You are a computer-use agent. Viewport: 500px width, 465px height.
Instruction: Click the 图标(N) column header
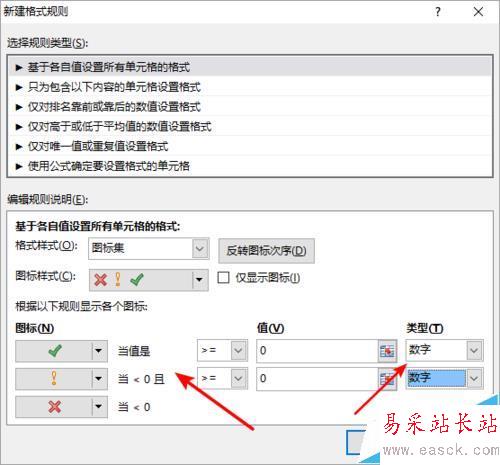(x=35, y=328)
